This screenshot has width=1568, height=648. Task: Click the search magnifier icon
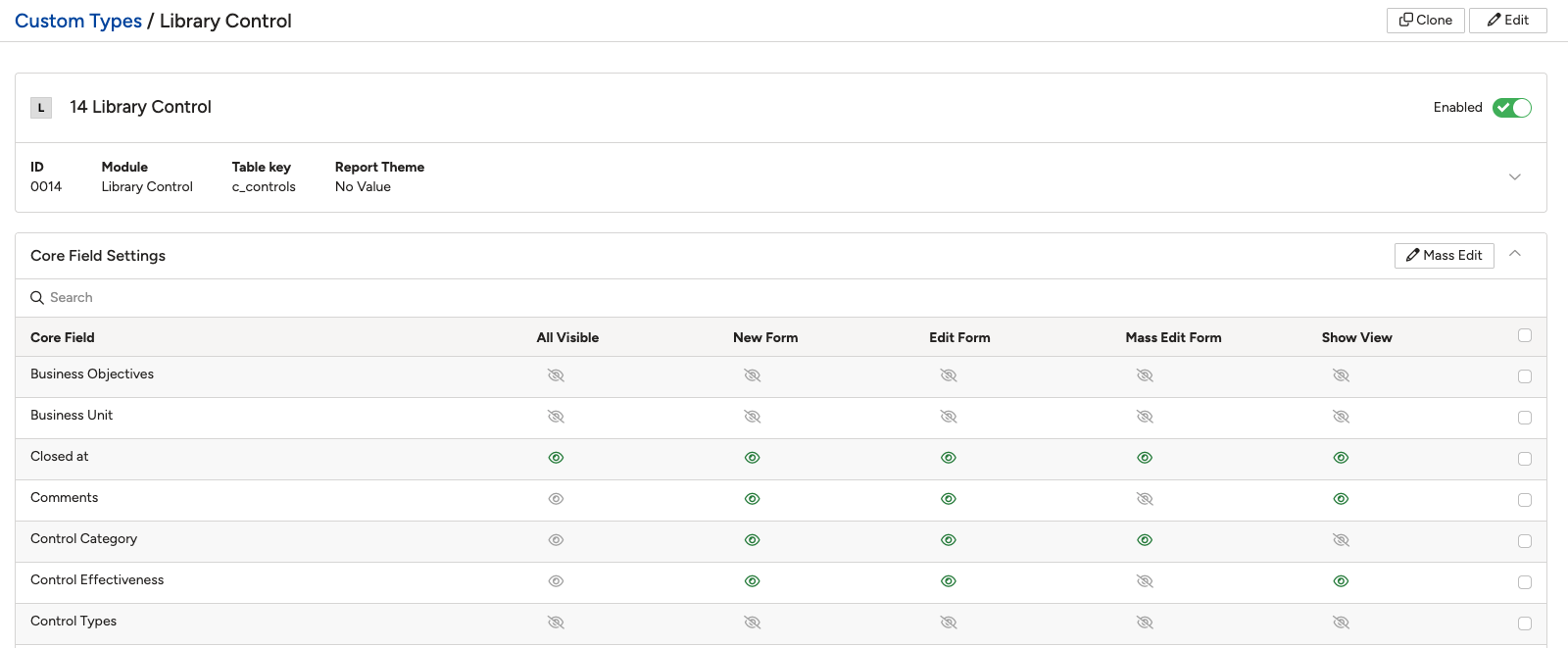37,298
